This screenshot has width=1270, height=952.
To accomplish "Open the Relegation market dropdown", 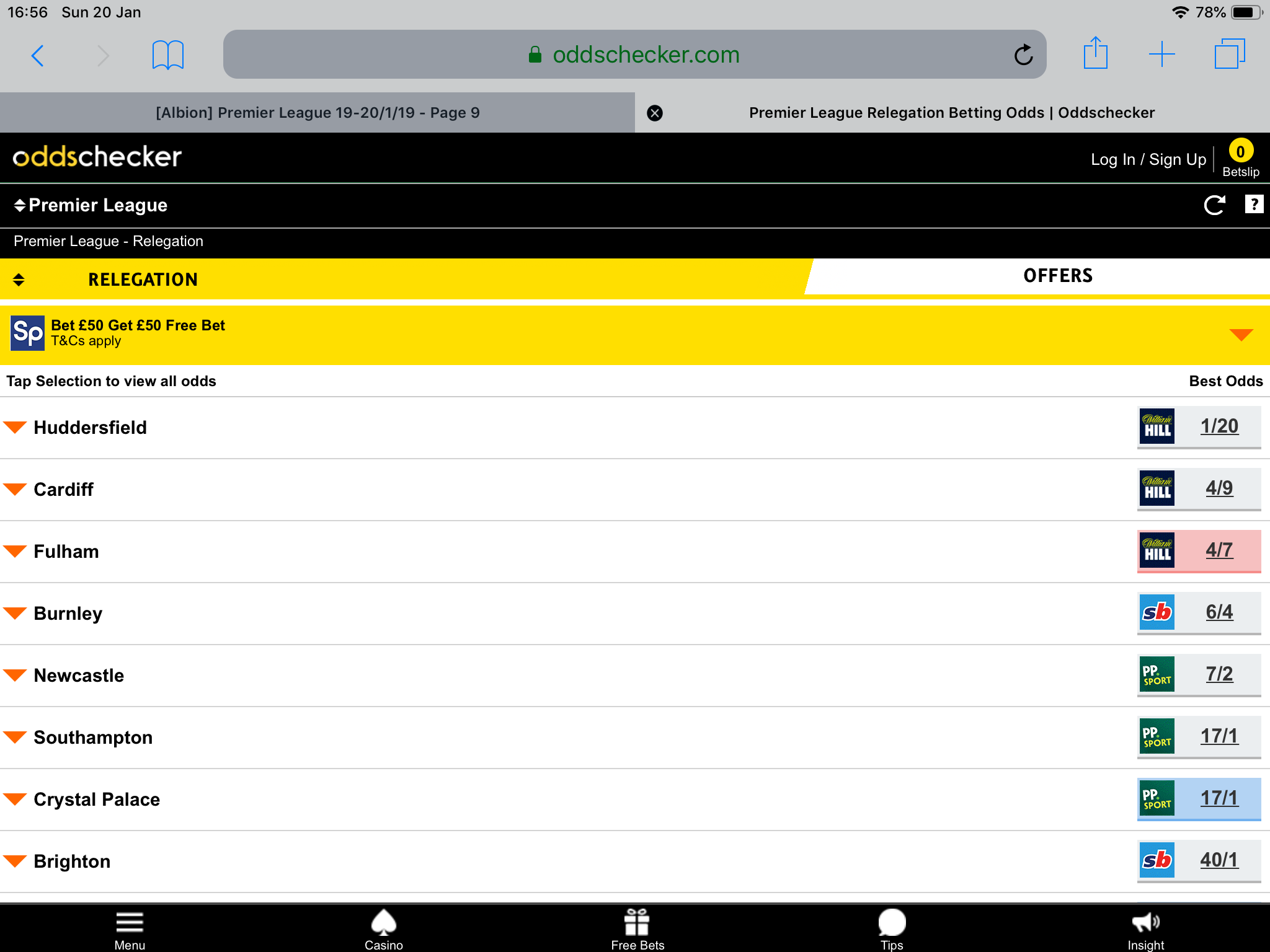I will 403,280.
